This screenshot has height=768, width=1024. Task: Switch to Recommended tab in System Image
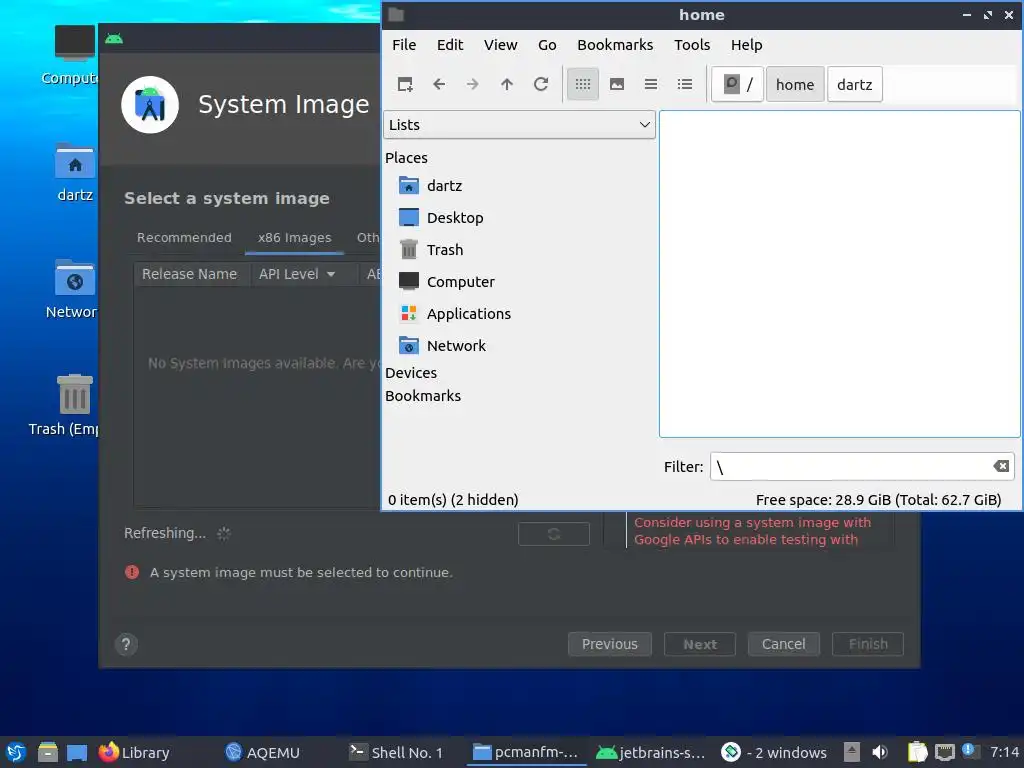click(184, 238)
